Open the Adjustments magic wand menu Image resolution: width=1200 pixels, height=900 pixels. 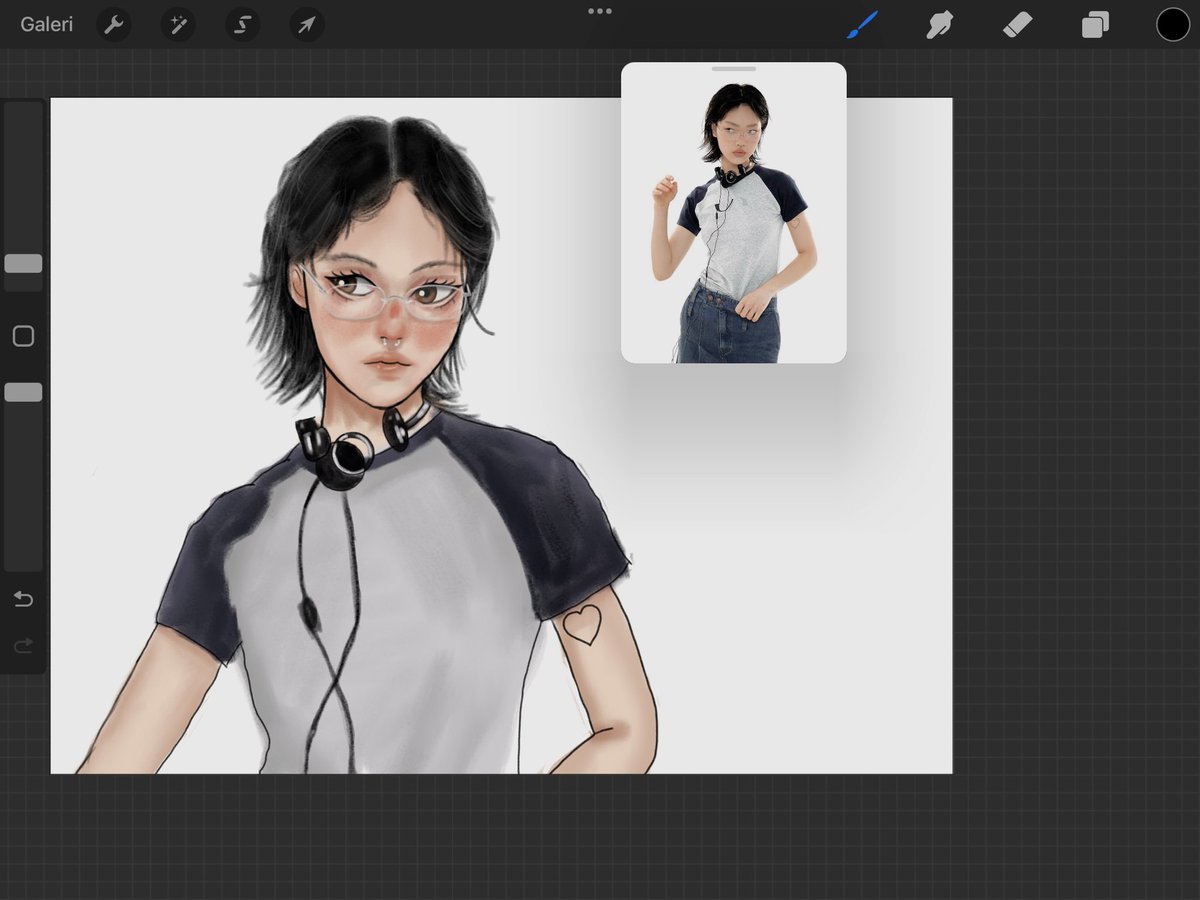(178, 25)
